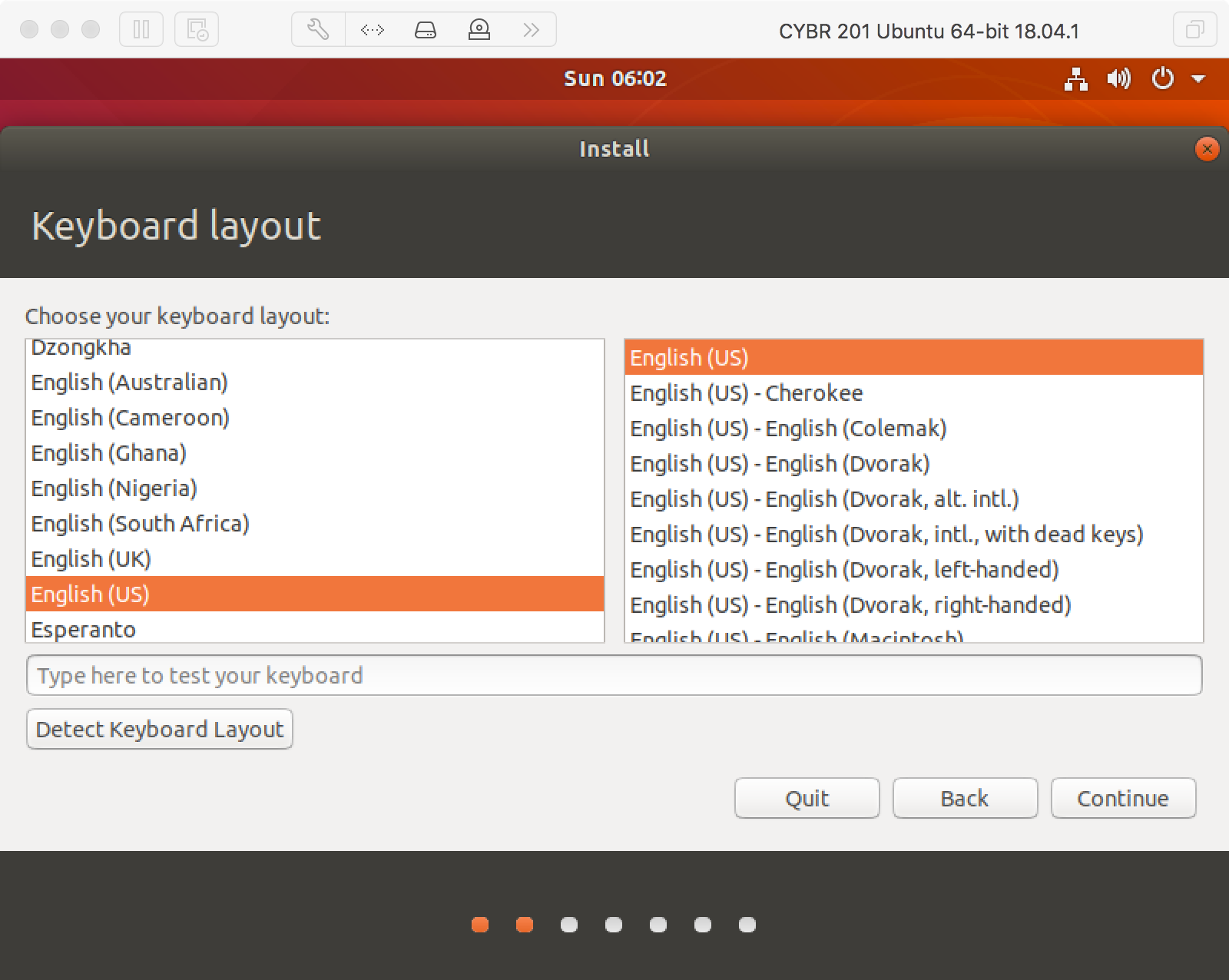Select English (UK) keyboard layout
The height and width of the screenshot is (980, 1229).
coord(91,559)
